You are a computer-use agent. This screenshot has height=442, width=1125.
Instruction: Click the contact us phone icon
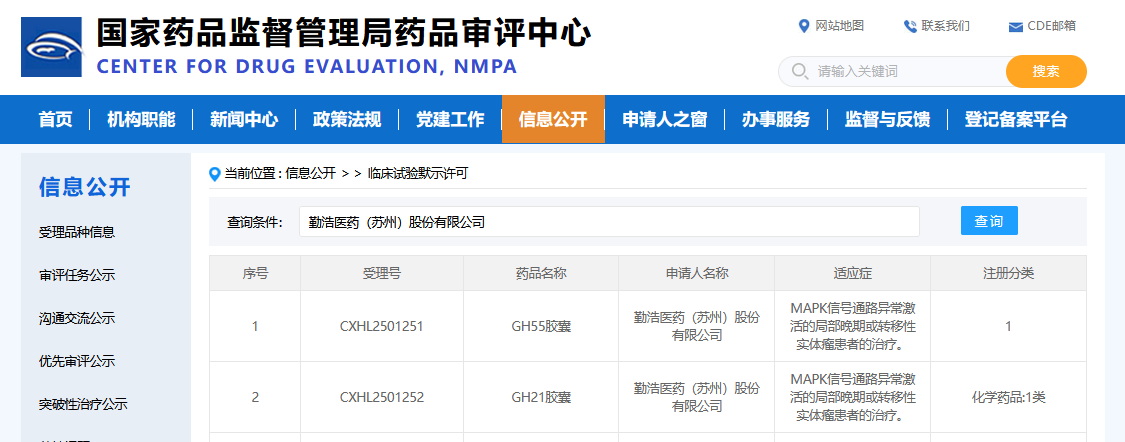pos(909,26)
